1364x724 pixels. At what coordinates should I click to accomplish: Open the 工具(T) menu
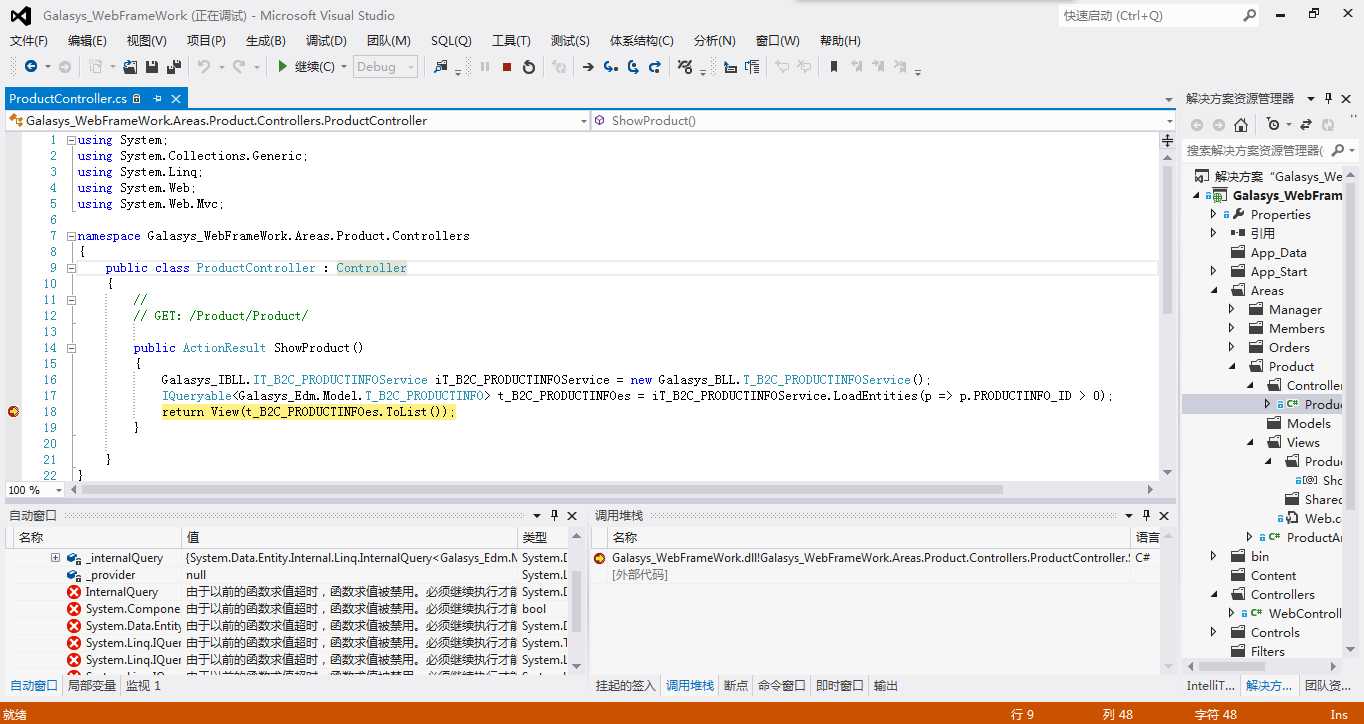(511, 41)
